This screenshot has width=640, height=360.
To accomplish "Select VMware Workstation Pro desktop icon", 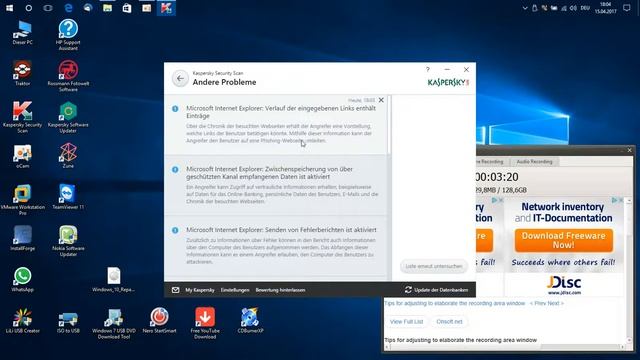I will (x=22, y=200).
